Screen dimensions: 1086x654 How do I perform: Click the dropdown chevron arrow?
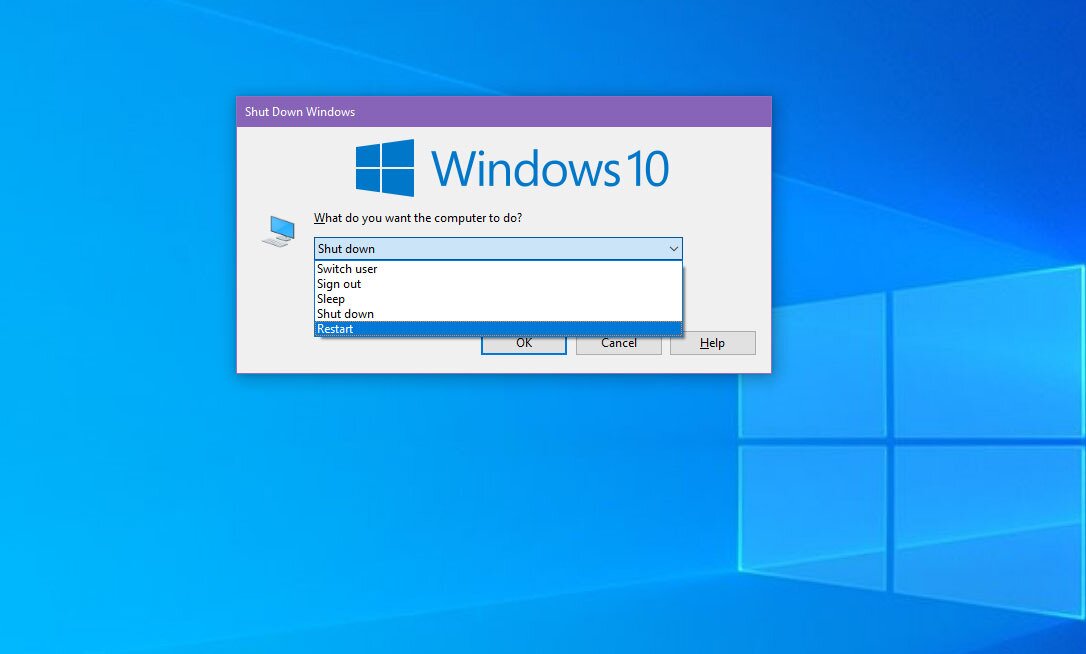tap(673, 248)
